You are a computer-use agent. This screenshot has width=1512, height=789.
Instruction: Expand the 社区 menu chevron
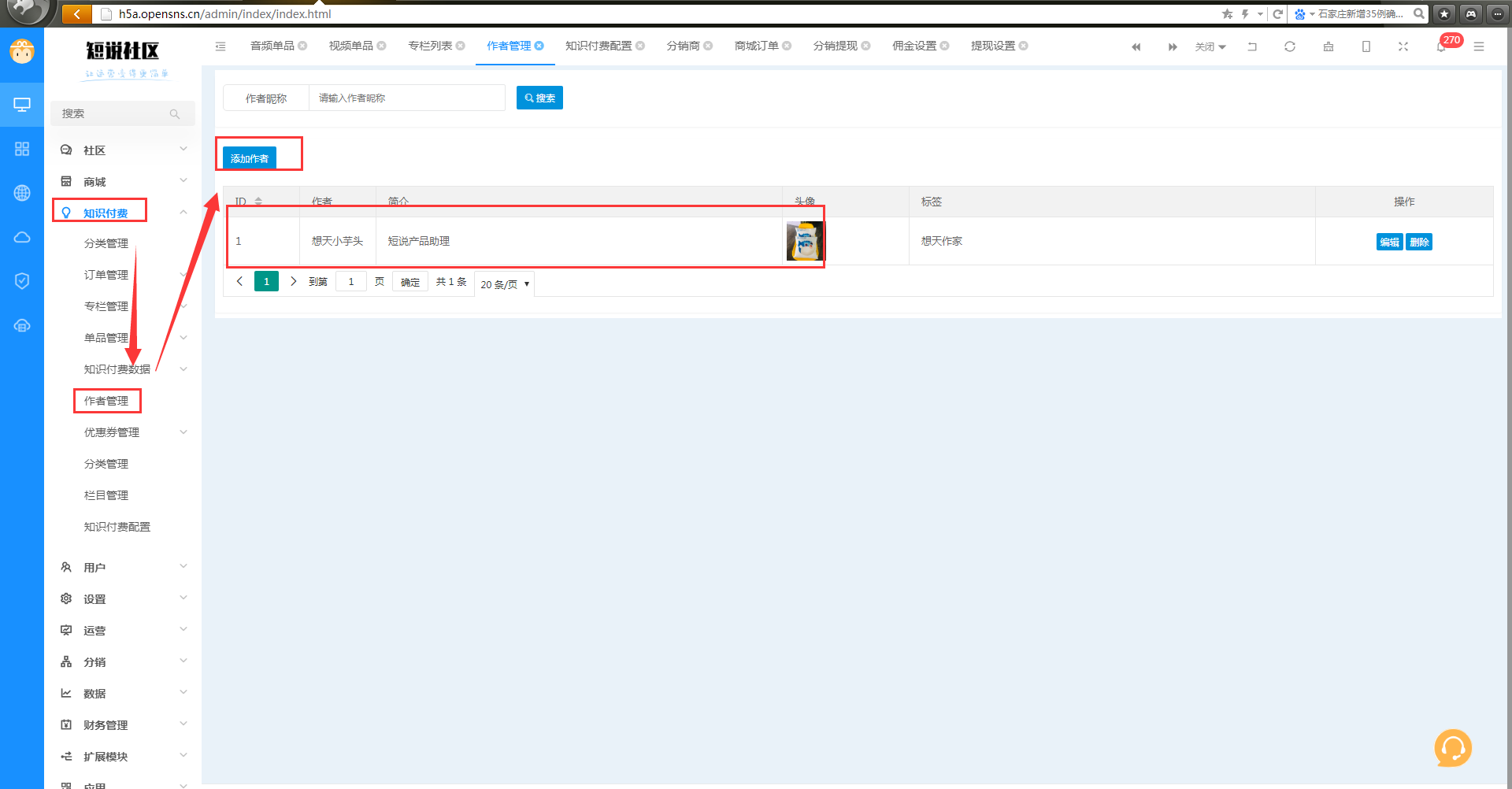[183, 150]
